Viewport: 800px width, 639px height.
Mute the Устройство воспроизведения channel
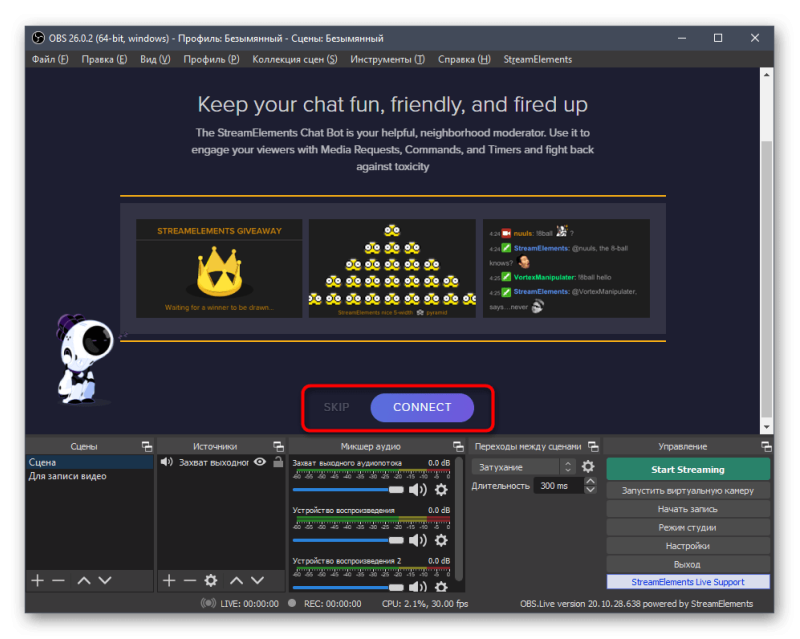(x=418, y=540)
